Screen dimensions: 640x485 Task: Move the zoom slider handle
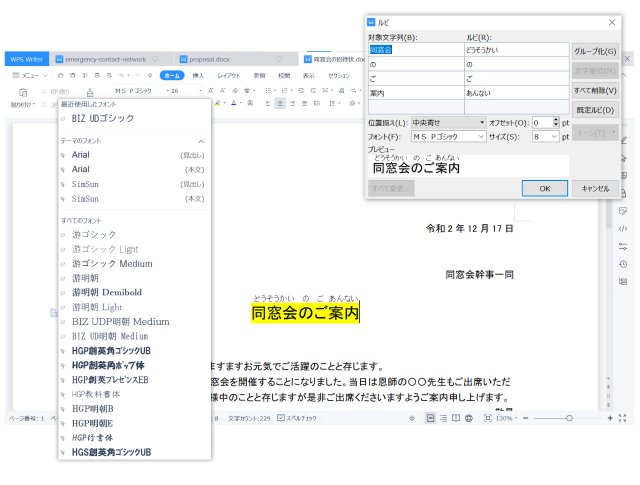tap(569, 418)
